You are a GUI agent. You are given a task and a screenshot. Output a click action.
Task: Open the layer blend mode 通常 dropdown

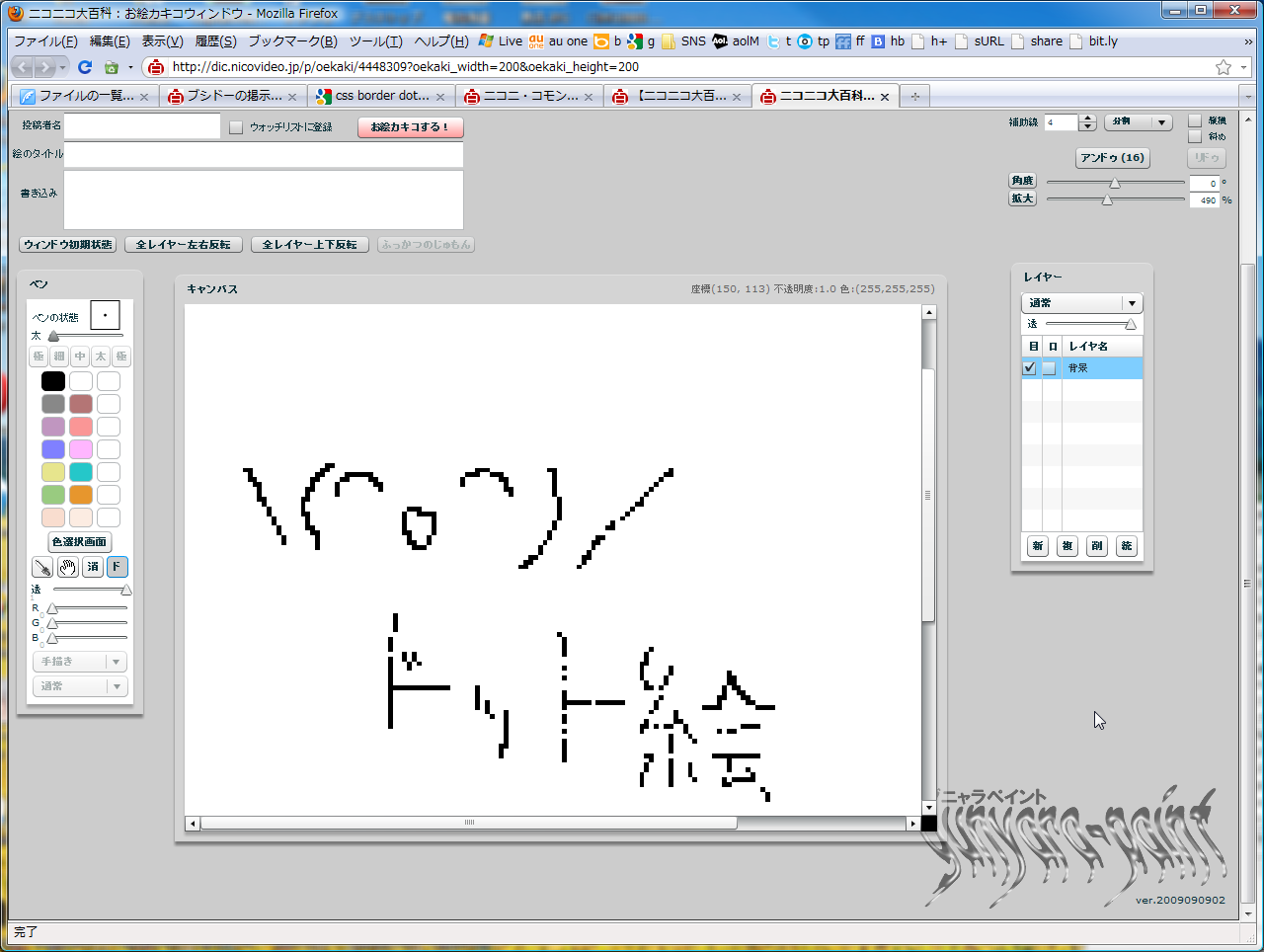pos(1081,303)
